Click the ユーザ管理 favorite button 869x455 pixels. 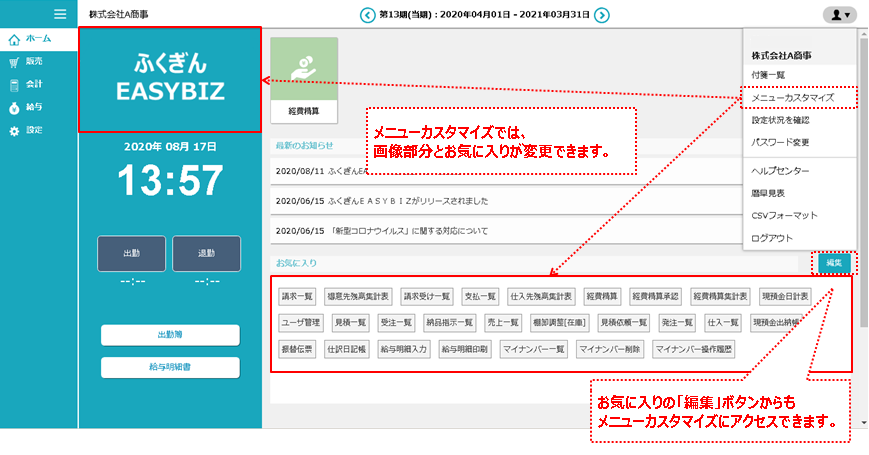click(x=300, y=323)
